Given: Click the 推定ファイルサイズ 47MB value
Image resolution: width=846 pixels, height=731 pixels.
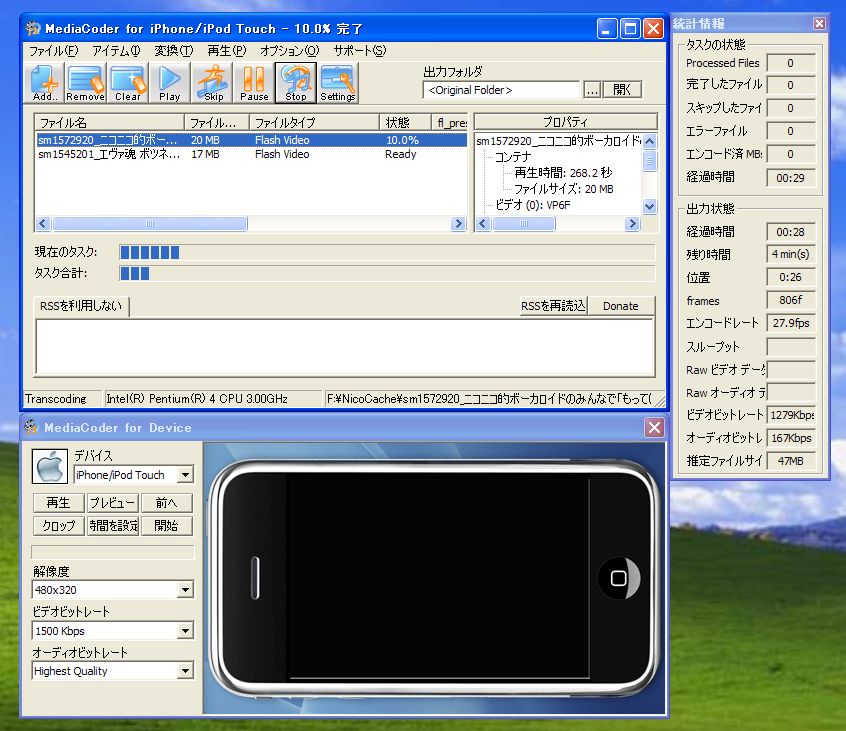Looking at the screenshot, I should point(790,461).
